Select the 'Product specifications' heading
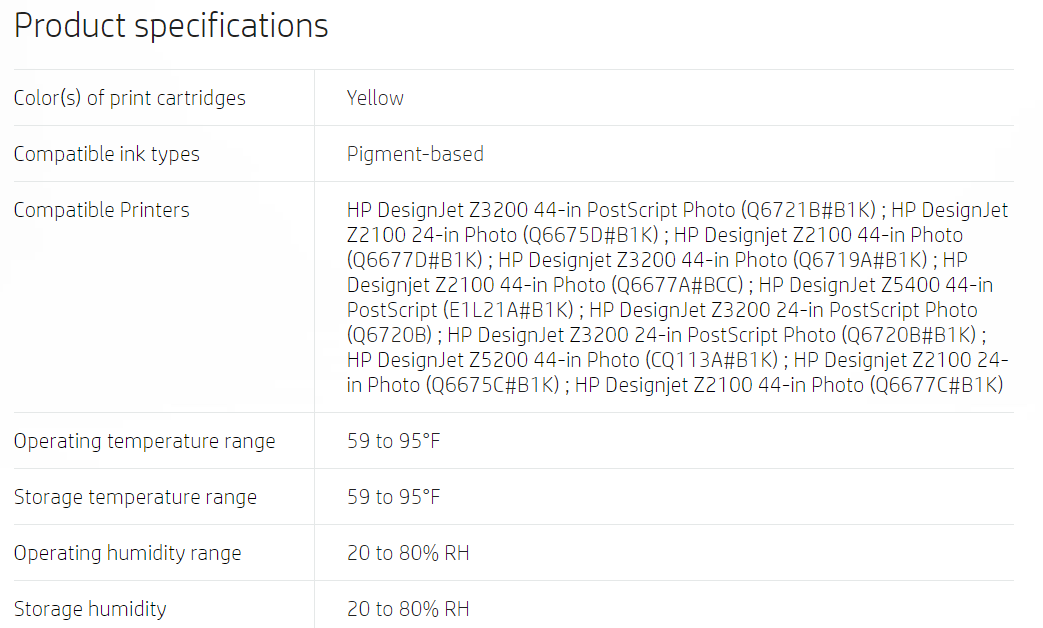The image size is (1043, 628). point(171,27)
